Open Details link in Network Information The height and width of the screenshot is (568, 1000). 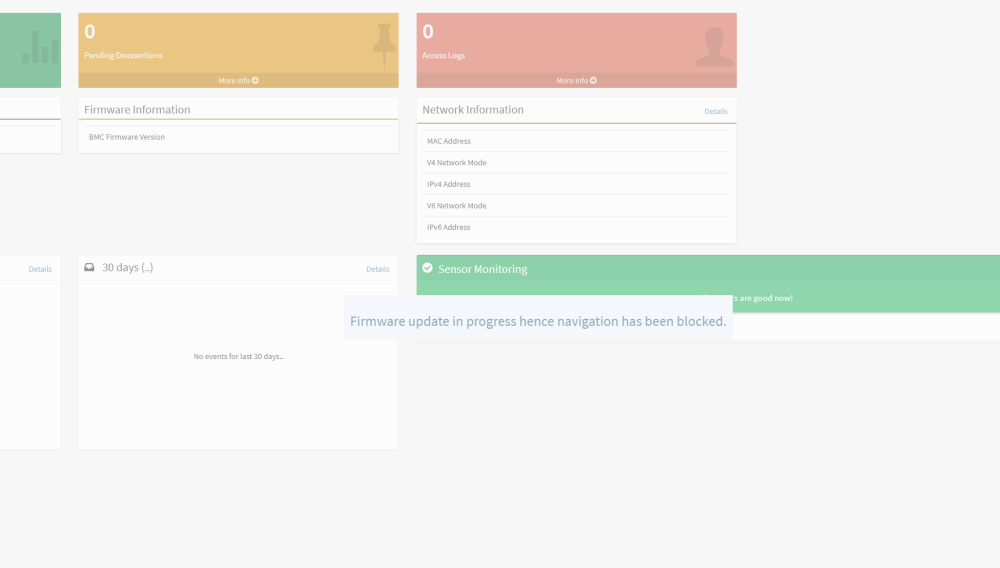pos(716,112)
